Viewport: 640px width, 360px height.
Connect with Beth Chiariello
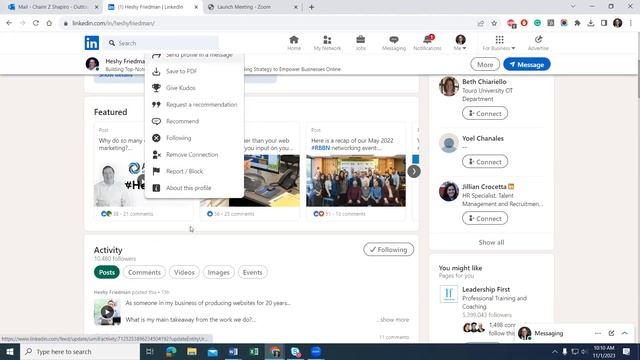(x=485, y=113)
